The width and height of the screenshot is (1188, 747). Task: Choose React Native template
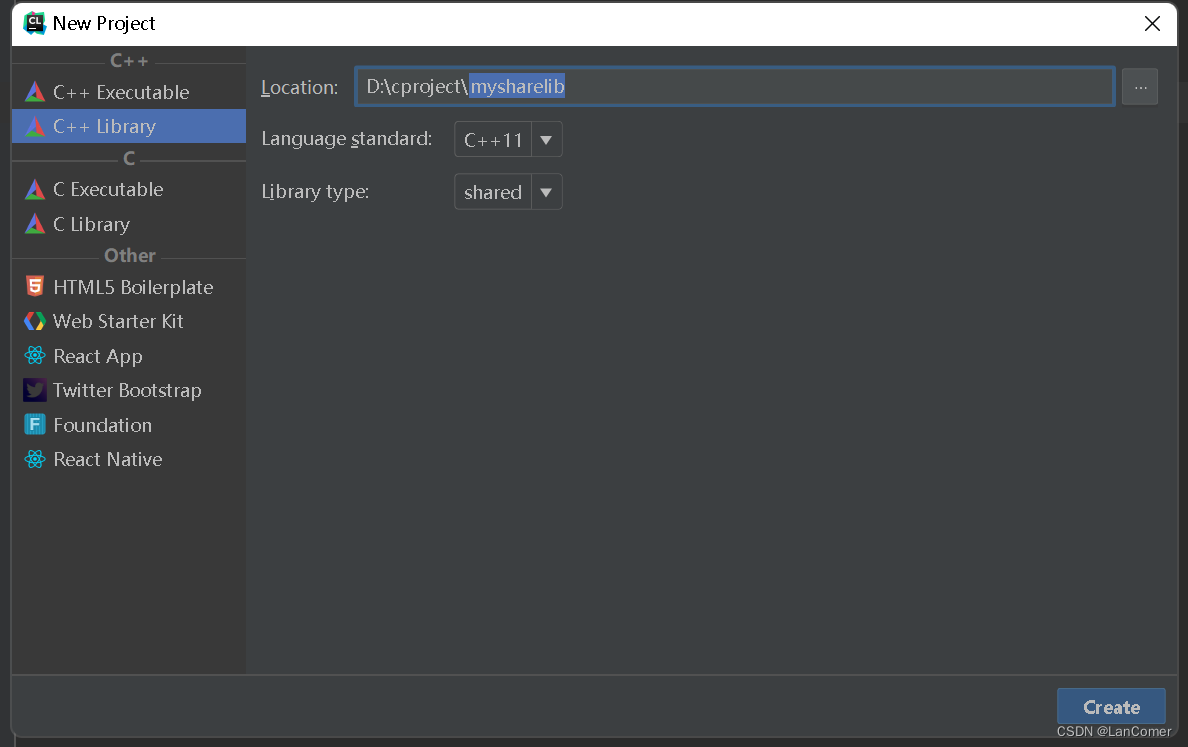coord(129,459)
